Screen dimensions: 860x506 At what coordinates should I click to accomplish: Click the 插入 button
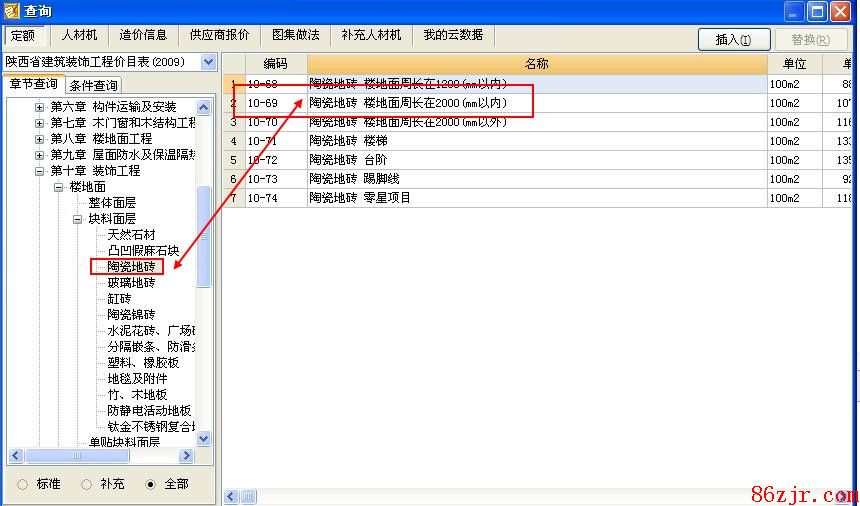(733, 40)
